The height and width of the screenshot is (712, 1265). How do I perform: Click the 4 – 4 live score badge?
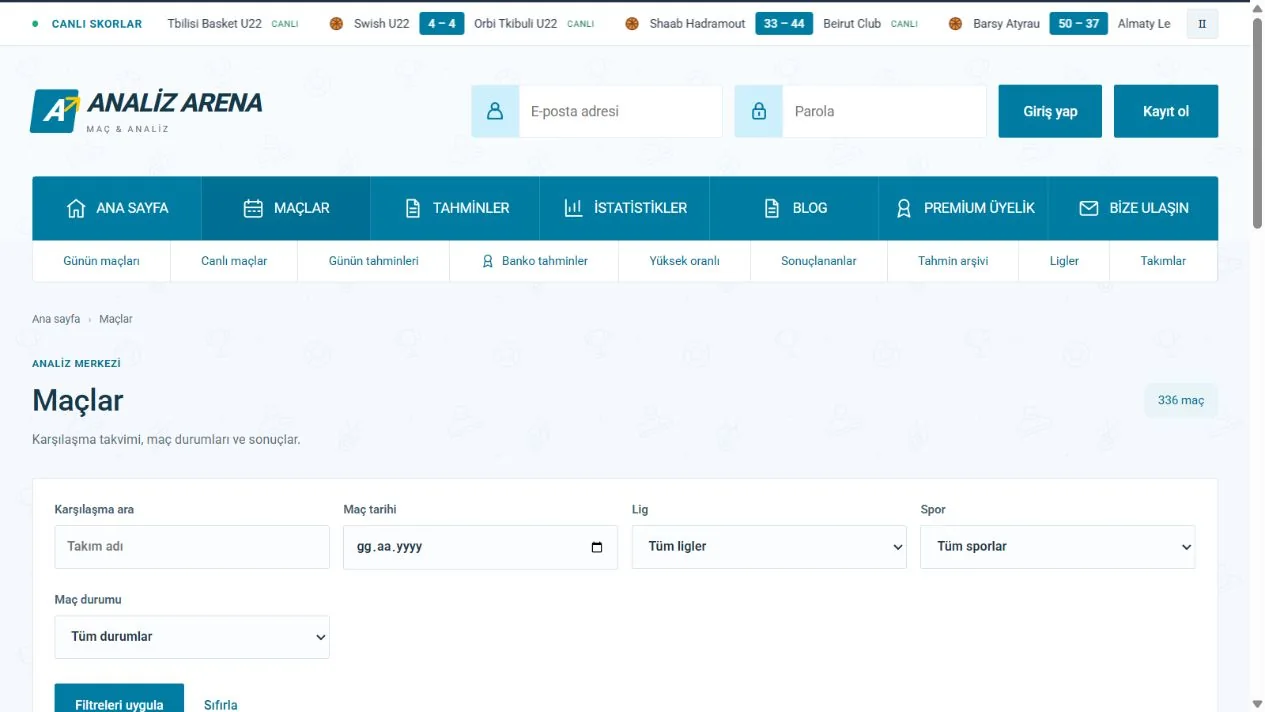[442, 24]
